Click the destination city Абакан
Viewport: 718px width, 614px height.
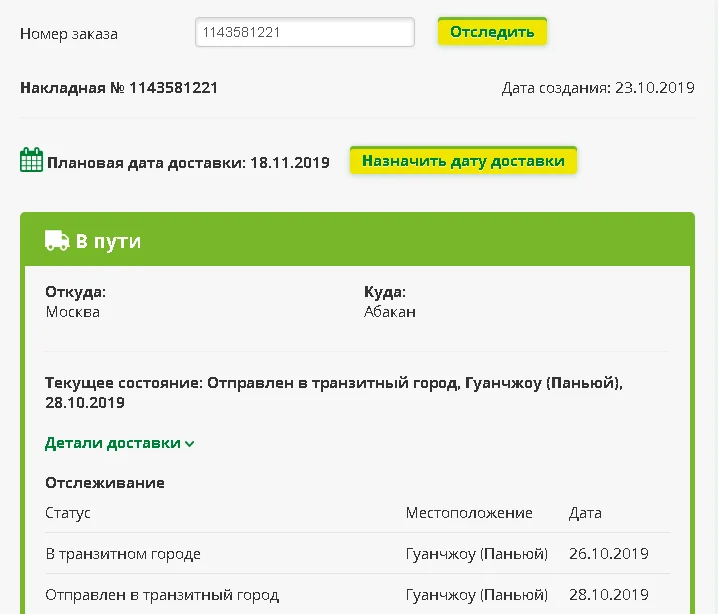(390, 312)
